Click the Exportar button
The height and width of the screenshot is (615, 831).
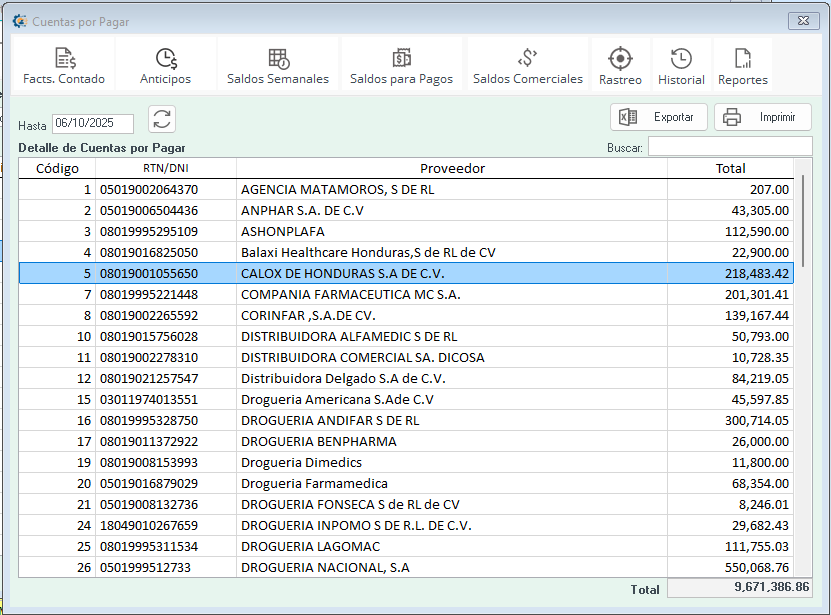[x=659, y=117]
